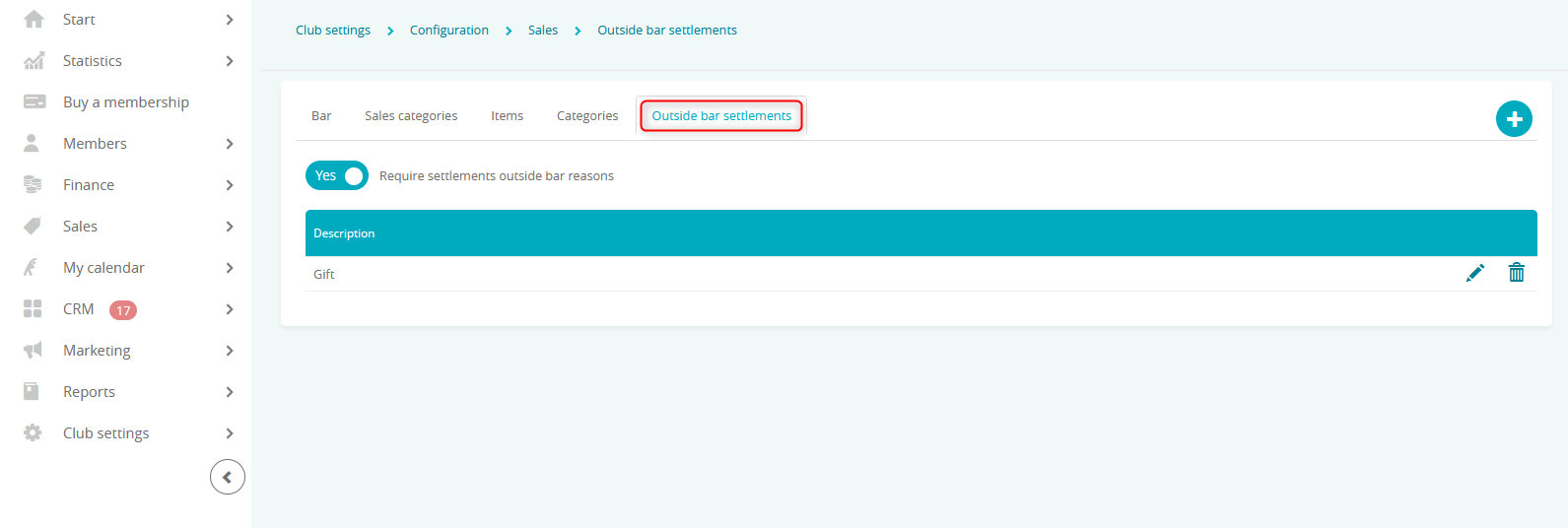
Task: Expand the Sales menu chevron
Action: coord(229,227)
